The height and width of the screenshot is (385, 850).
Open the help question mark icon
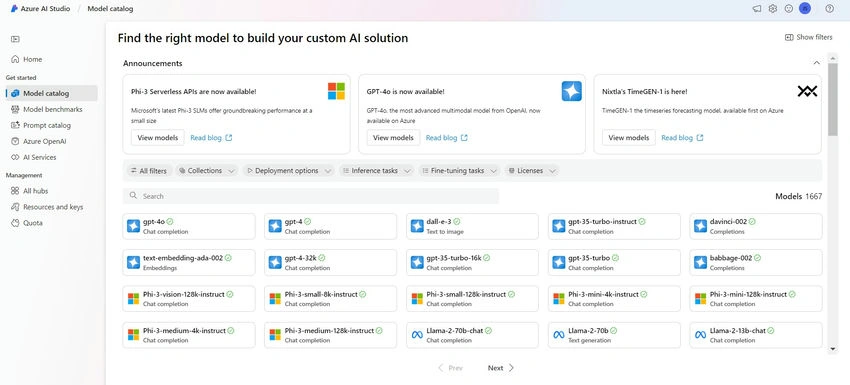[x=829, y=9]
